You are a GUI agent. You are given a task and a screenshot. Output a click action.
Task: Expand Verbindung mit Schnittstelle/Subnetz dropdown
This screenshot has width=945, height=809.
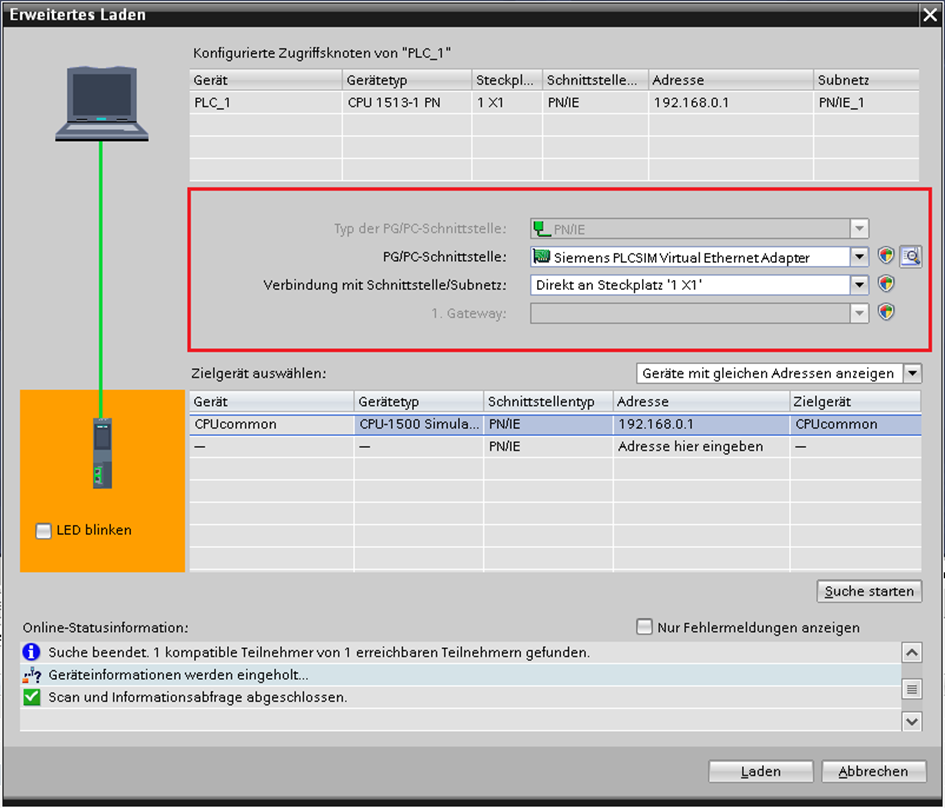coord(859,285)
